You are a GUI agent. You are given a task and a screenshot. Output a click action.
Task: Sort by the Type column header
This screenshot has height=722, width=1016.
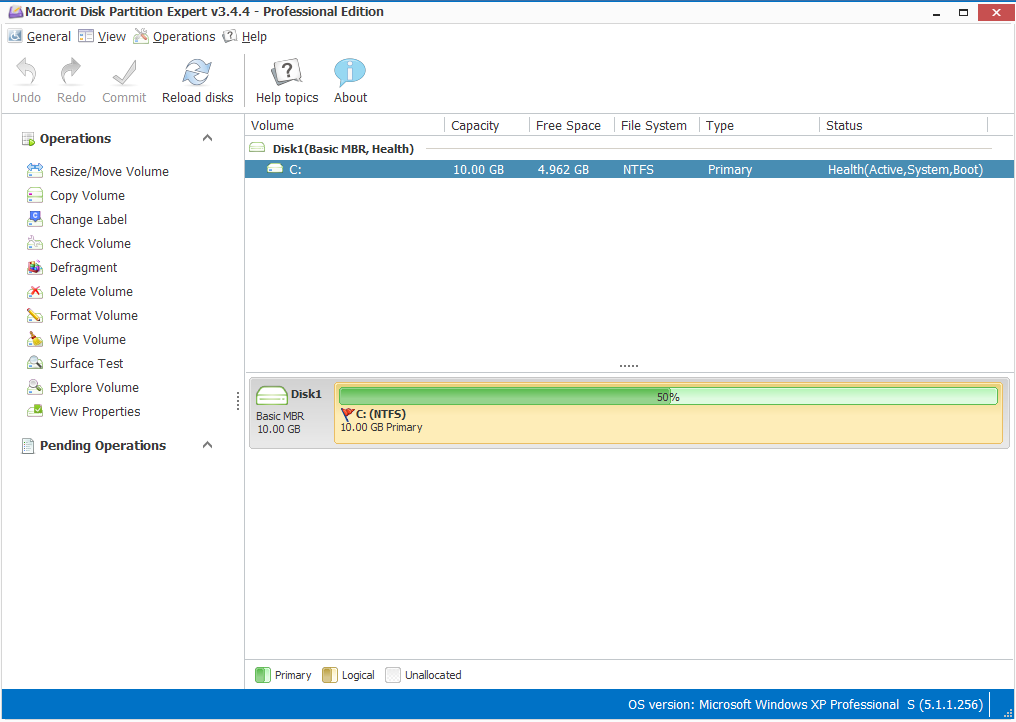[759, 125]
